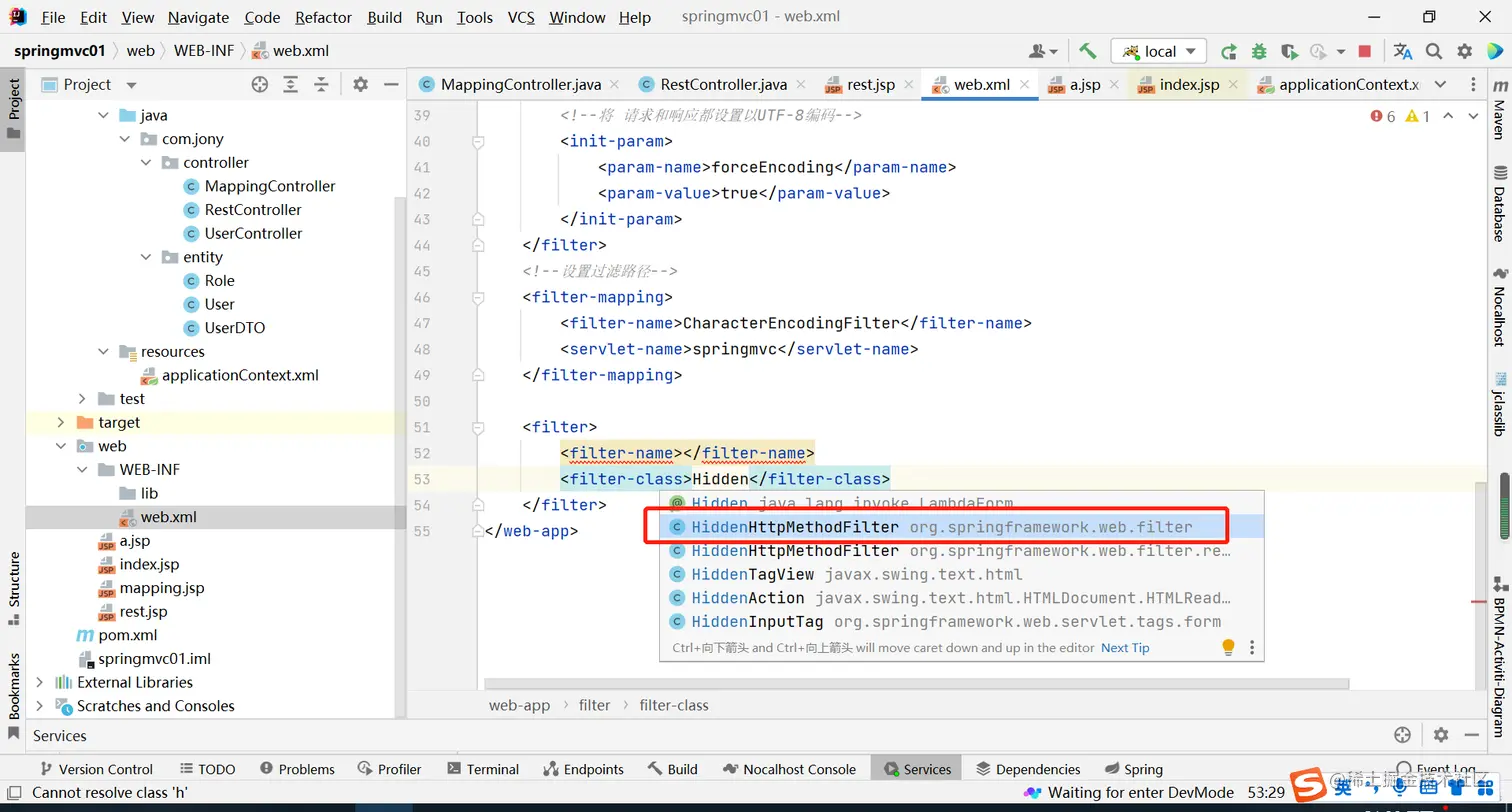Image resolution: width=1512 pixels, height=812 pixels.
Task: Toggle the jclasslib tool window
Action: (1500, 405)
